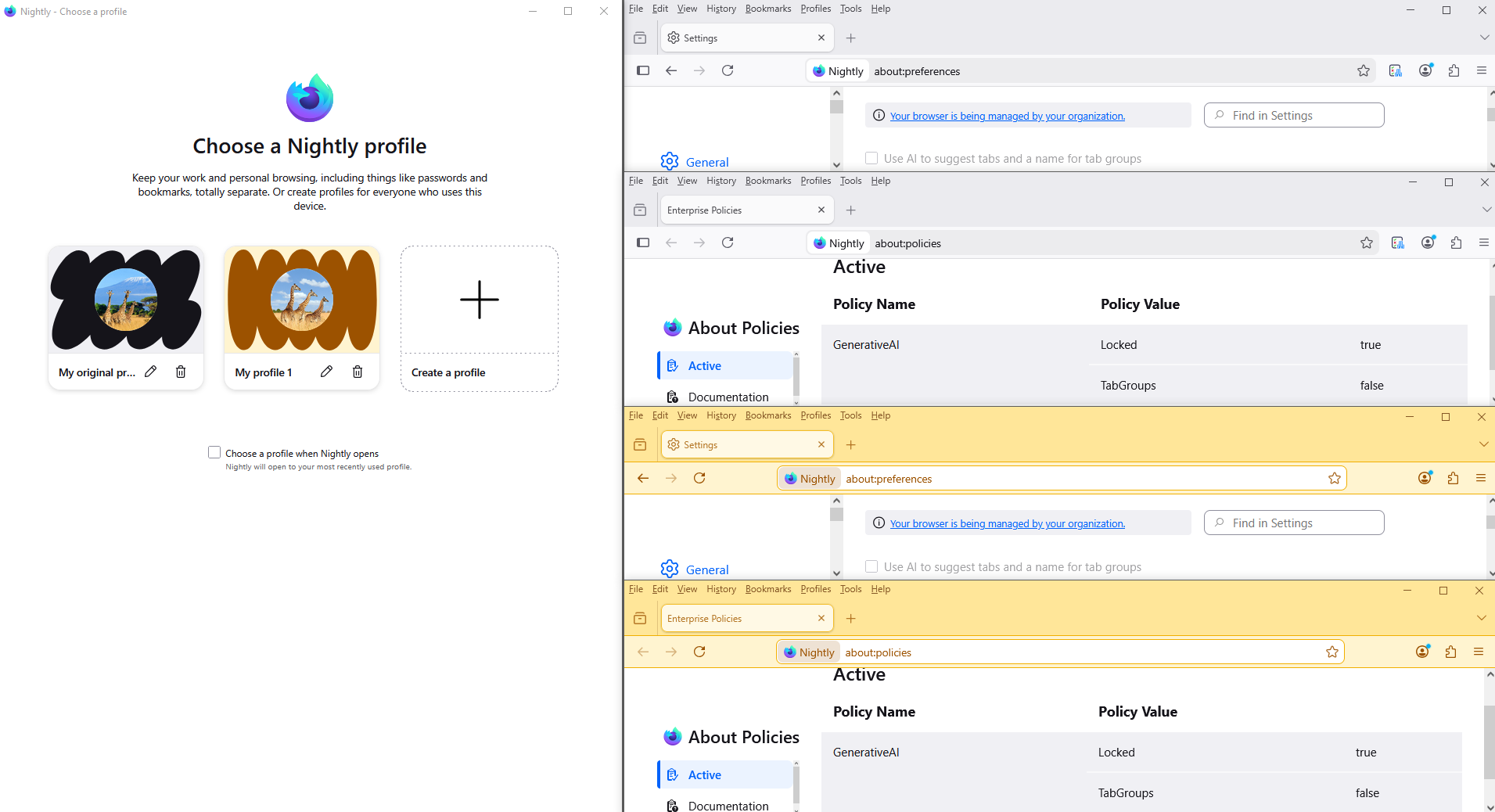Open hamburger application menu in yellow Settings window
The width and height of the screenshot is (1495, 812).
(1480, 478)
